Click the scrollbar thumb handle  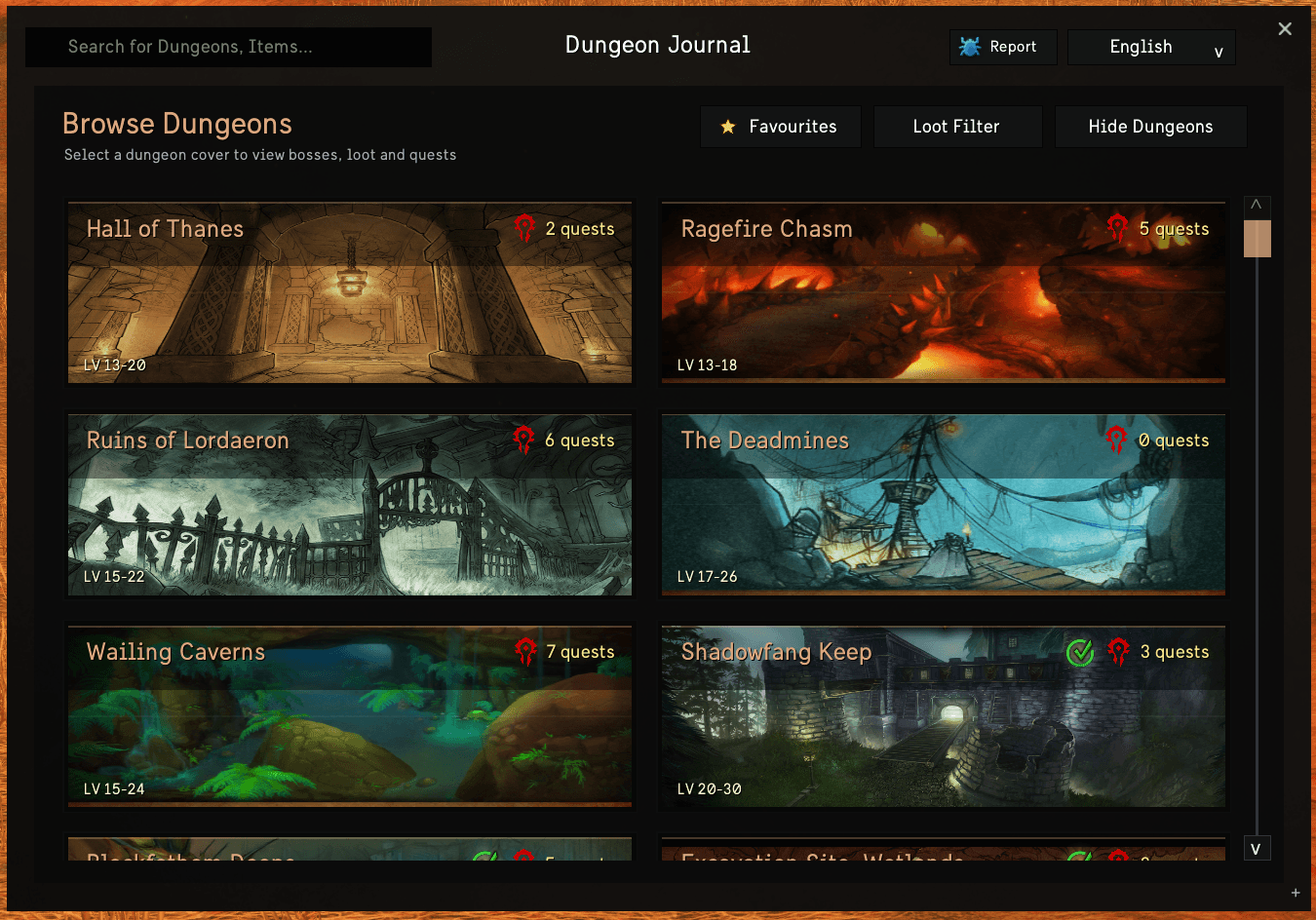(x=1258, y=239)
